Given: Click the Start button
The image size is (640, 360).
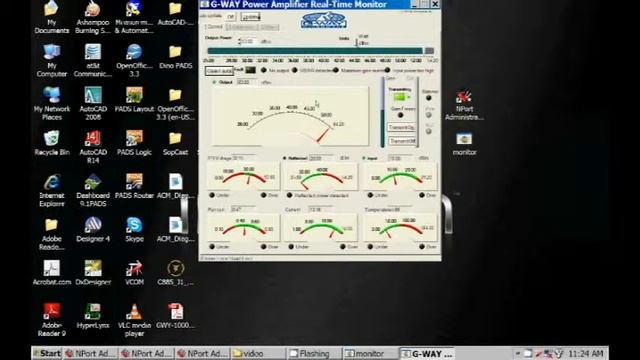Looking at the screenshot, I should coord(47,353).
